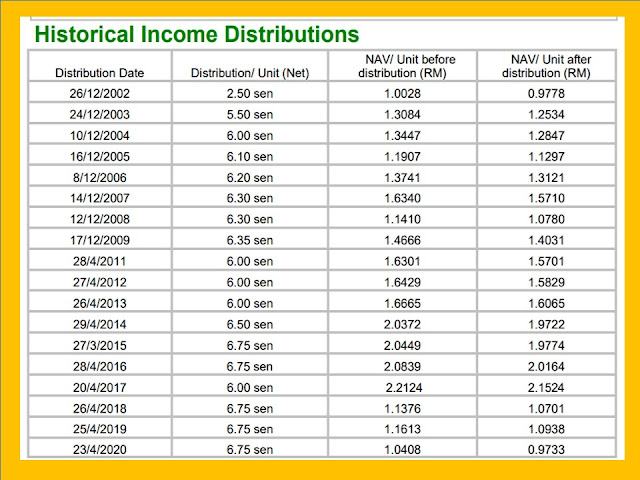Select NAV before value 1.6429
Screen dimensions: 640x480
402,282
